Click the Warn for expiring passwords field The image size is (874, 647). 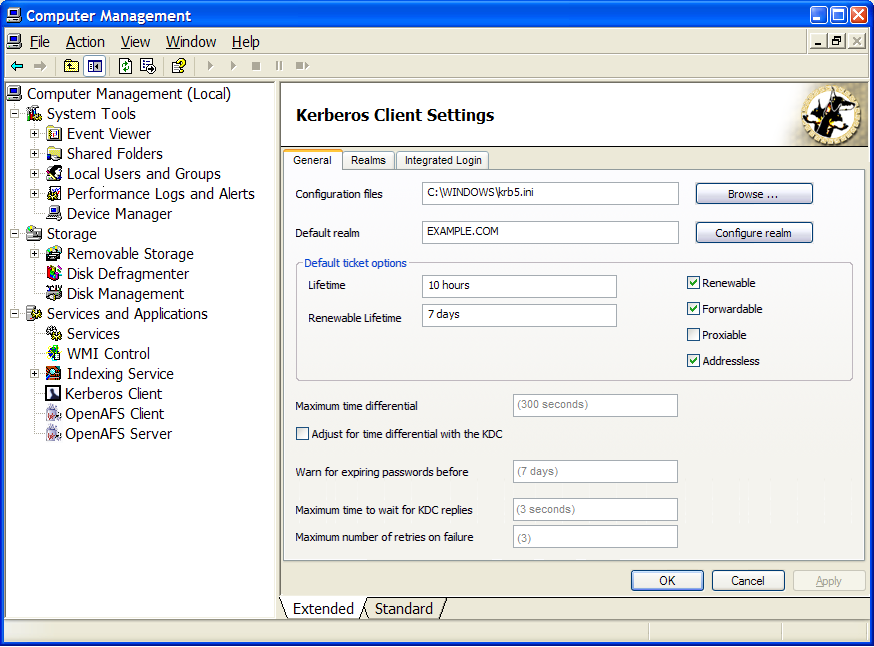[595, 471]
